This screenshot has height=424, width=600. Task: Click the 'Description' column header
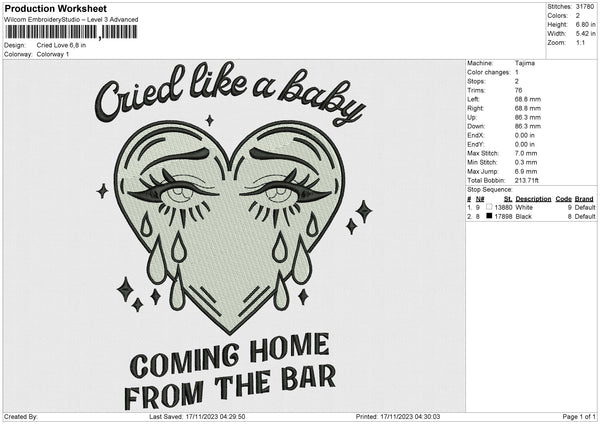click(533, 199)
